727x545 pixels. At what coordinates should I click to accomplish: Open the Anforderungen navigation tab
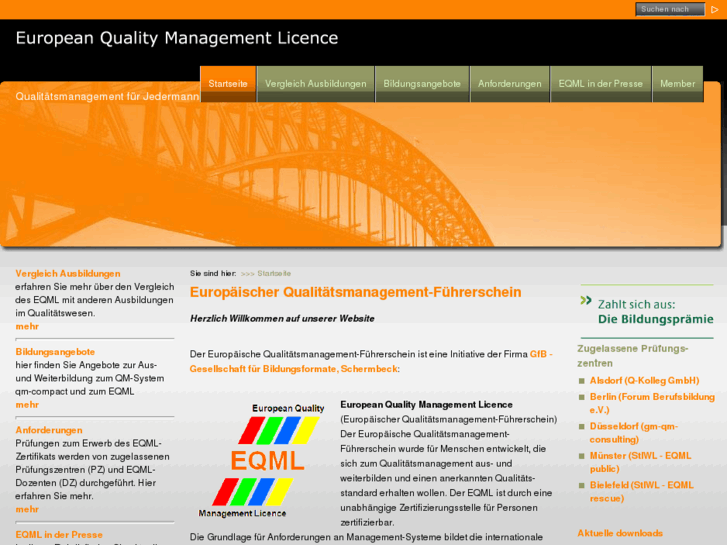pos(510,84)
